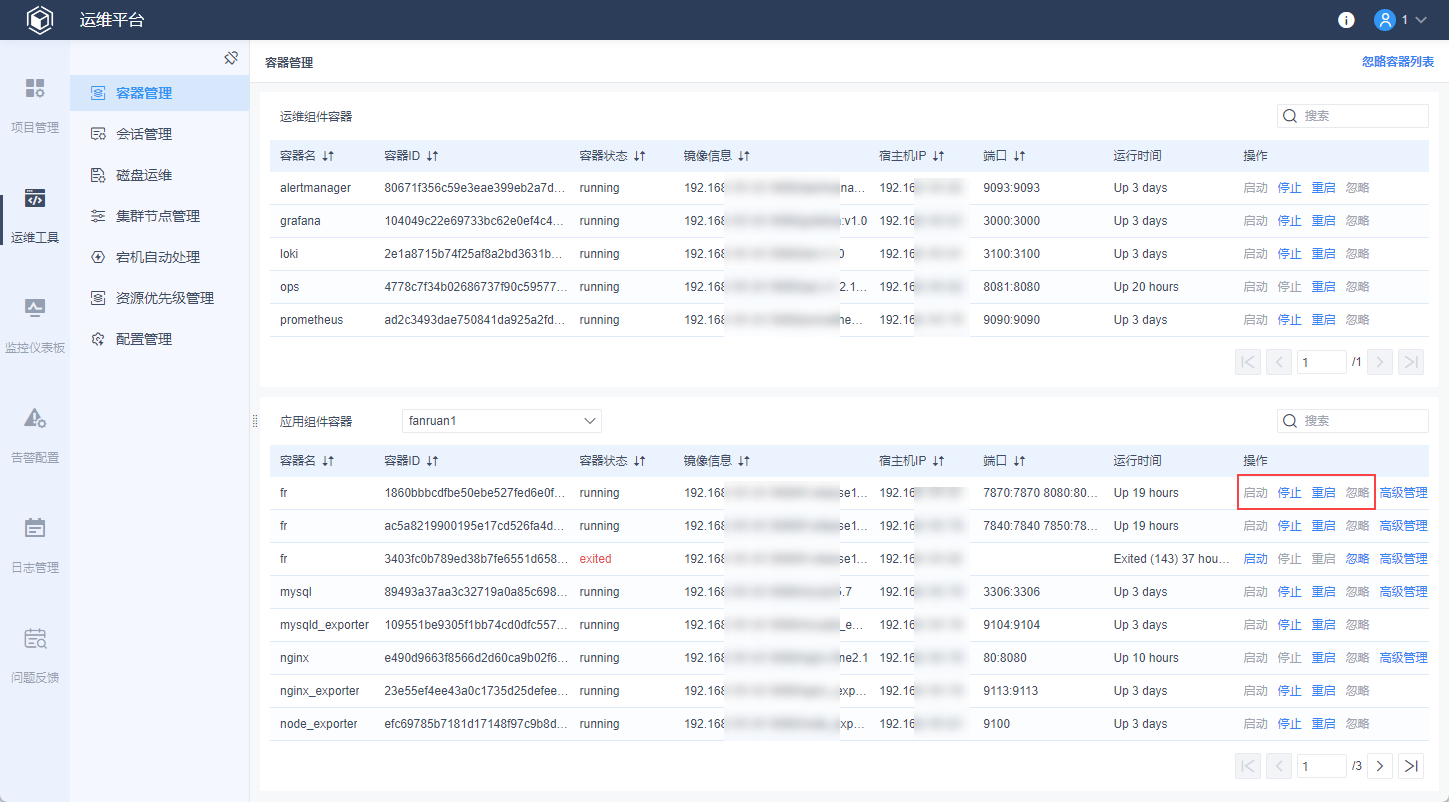The image size is (1449, 802).
Task: Go to next page of 应用组件容器
Action: 1380,766
